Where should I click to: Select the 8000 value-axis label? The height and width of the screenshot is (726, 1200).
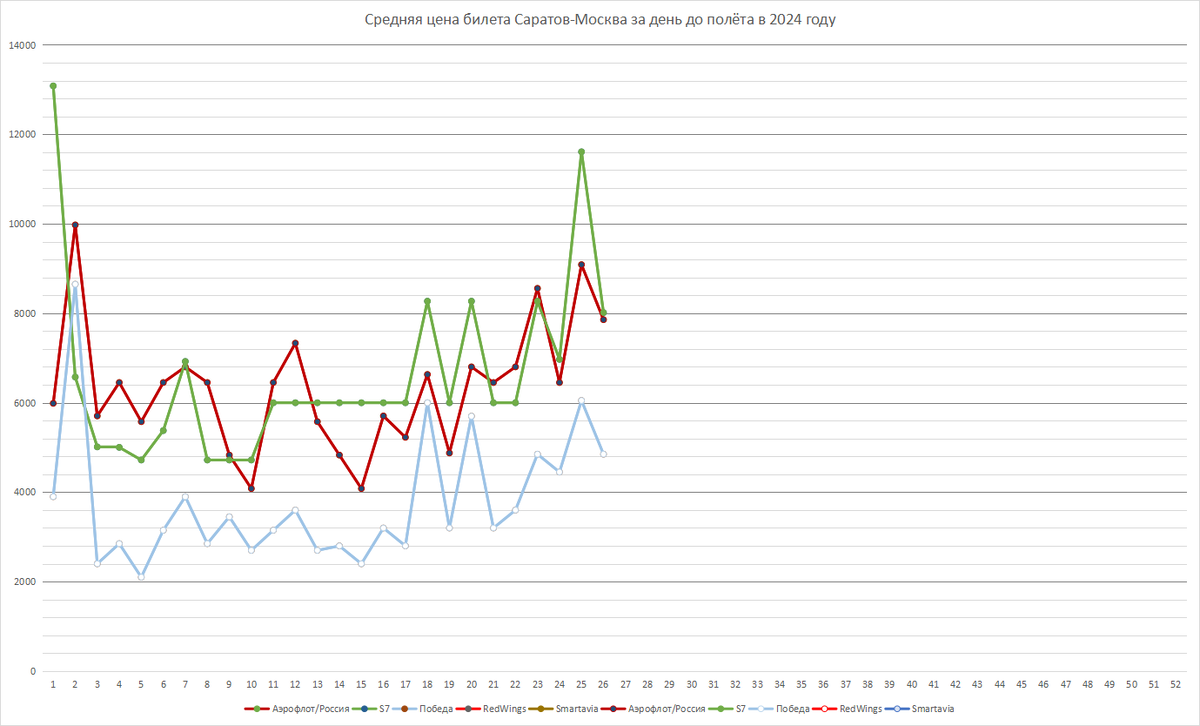(24, 313)
